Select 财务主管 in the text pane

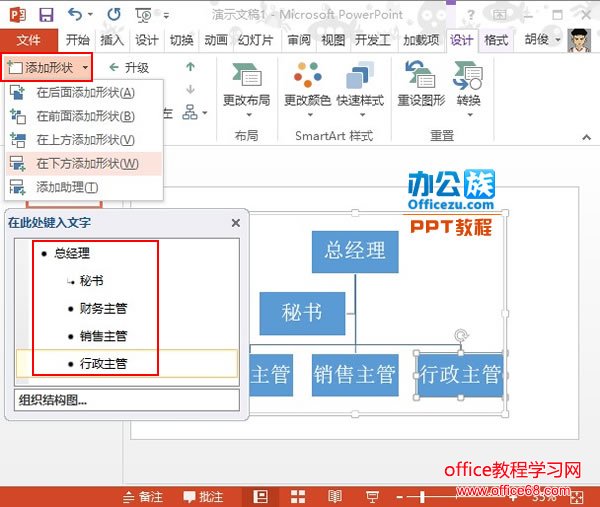point(103,308)
